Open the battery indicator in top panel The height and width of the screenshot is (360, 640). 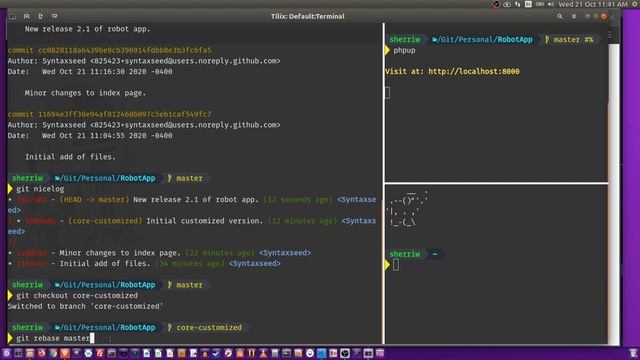tap(540, 4)
